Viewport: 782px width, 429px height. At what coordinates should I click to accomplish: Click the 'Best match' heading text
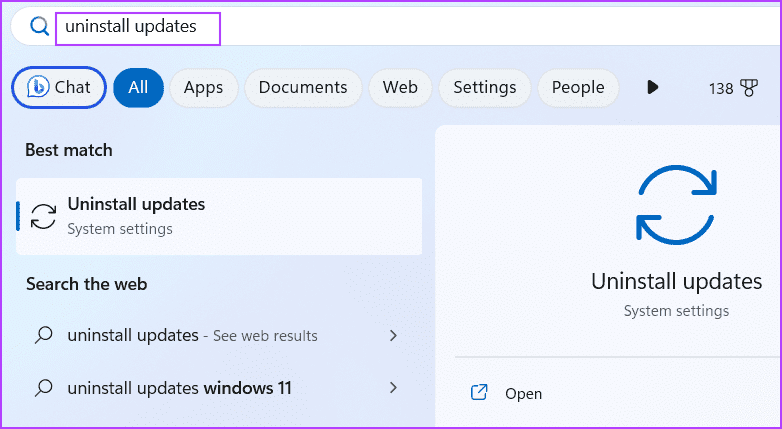tap(69, 150)
